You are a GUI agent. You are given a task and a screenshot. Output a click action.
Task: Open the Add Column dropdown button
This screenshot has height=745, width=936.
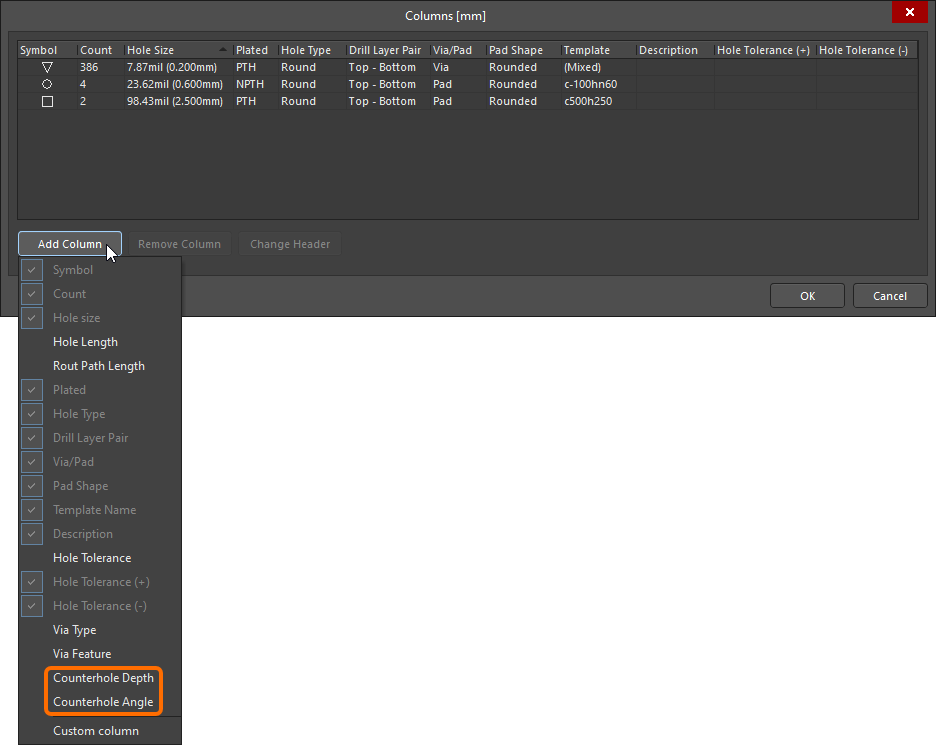pyautogui.click(x=69, y=244)
